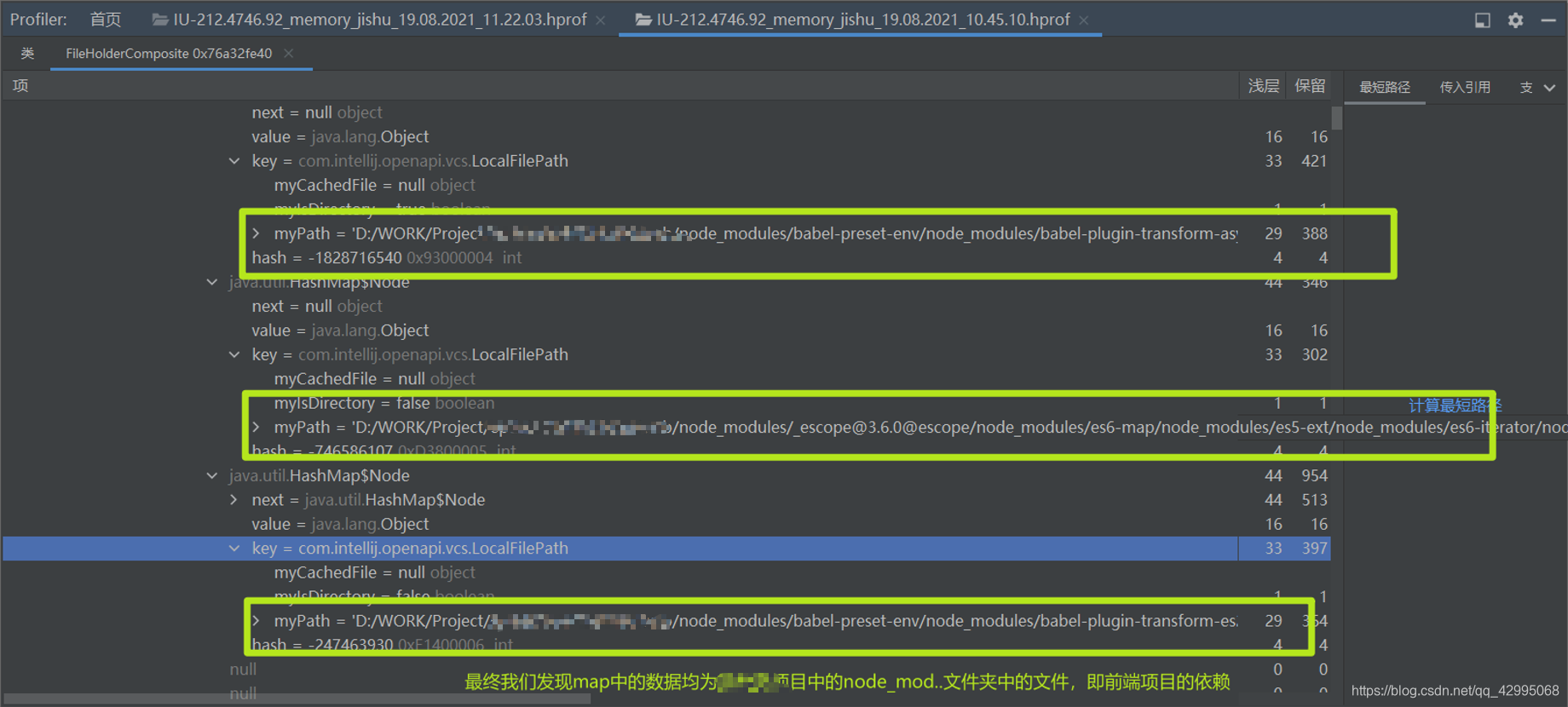Close the 11.22.03.hprof tab
Image resolution: width=1568 pixels, height=707 pixels.
[601, 20]
